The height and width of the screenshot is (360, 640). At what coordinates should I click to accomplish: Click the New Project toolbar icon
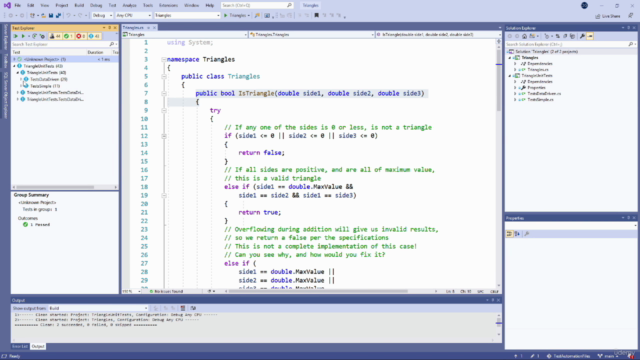pyautogui.click(x=32, y=16)
